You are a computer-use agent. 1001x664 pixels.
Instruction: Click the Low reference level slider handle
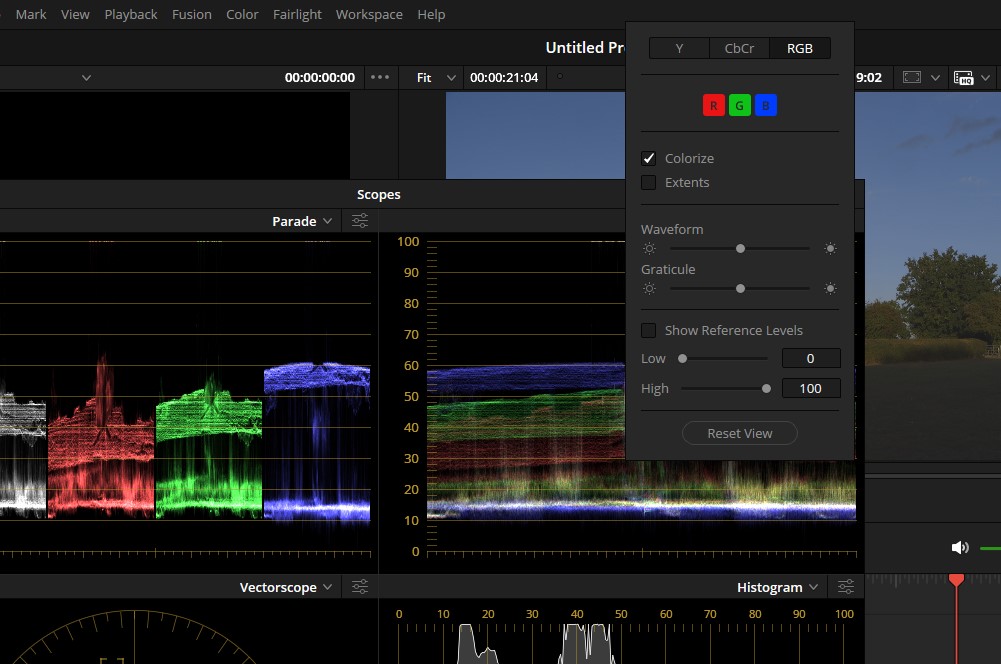click(x=682, y=359)
